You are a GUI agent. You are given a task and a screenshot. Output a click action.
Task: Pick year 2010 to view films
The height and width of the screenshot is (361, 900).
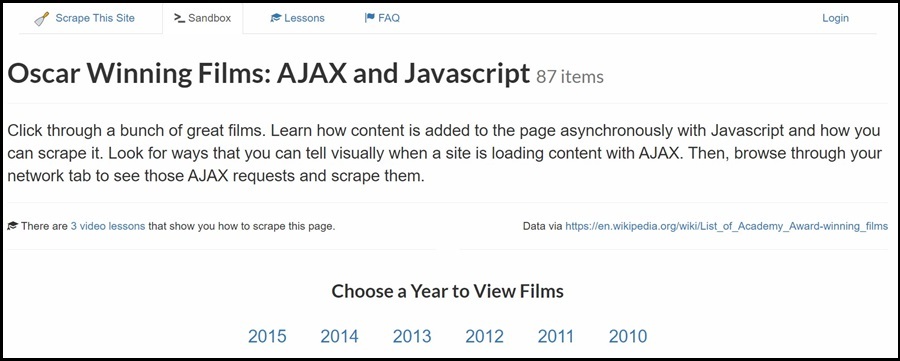(628, 336)
